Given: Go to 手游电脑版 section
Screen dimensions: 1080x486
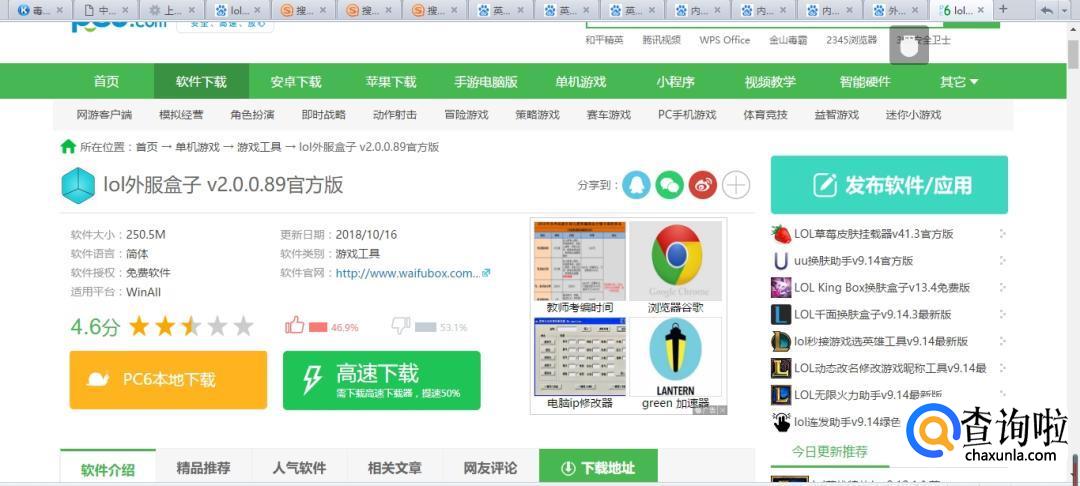Looking at the screenshot, I should [486, 82].
